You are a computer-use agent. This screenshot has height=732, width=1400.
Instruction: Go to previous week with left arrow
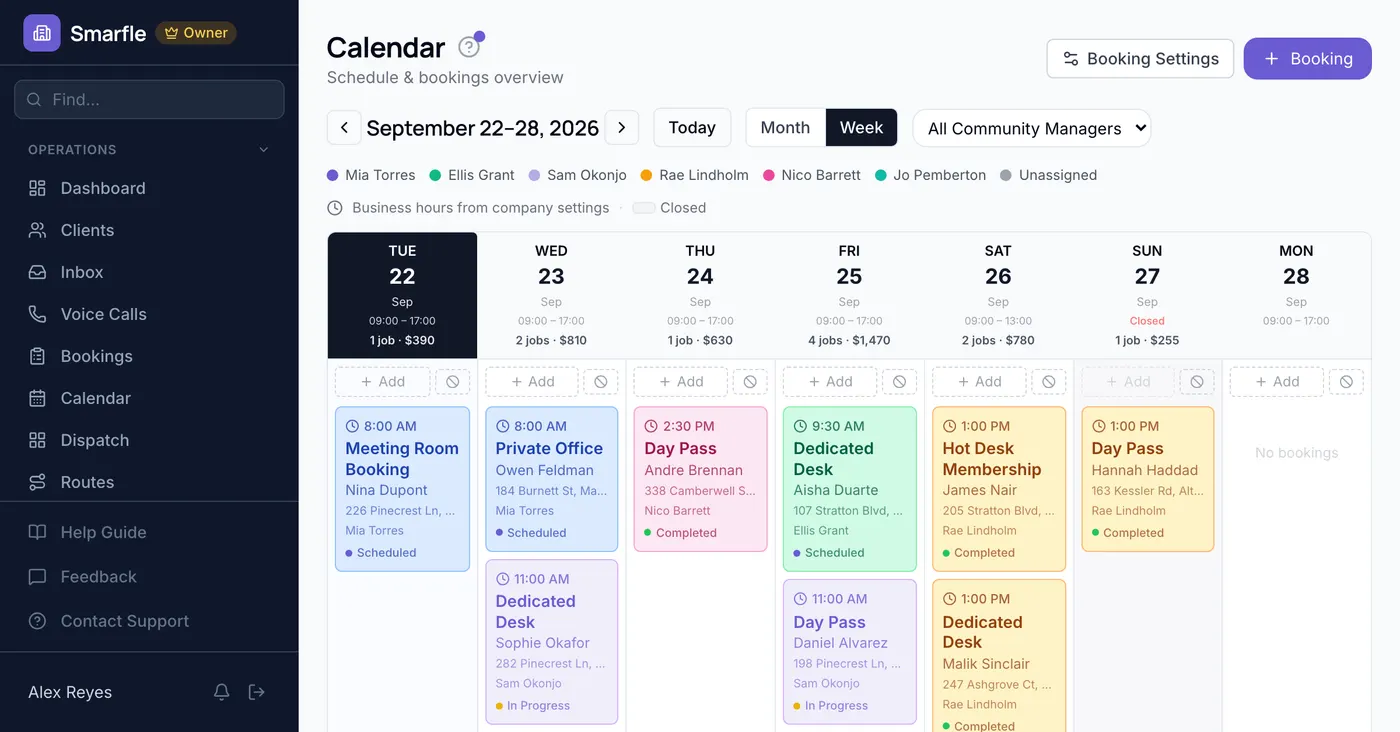[x=344, y=128]
